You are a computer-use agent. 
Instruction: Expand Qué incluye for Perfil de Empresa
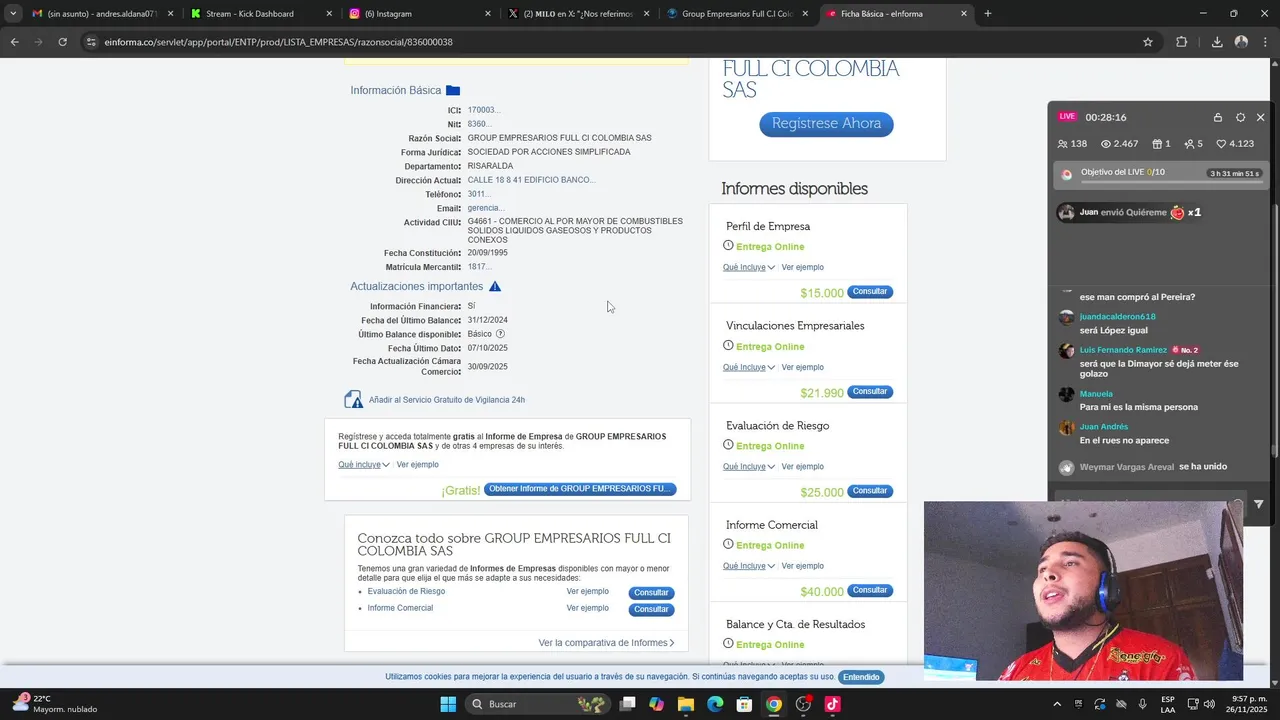pyautogui.click(x=749, y=268)
